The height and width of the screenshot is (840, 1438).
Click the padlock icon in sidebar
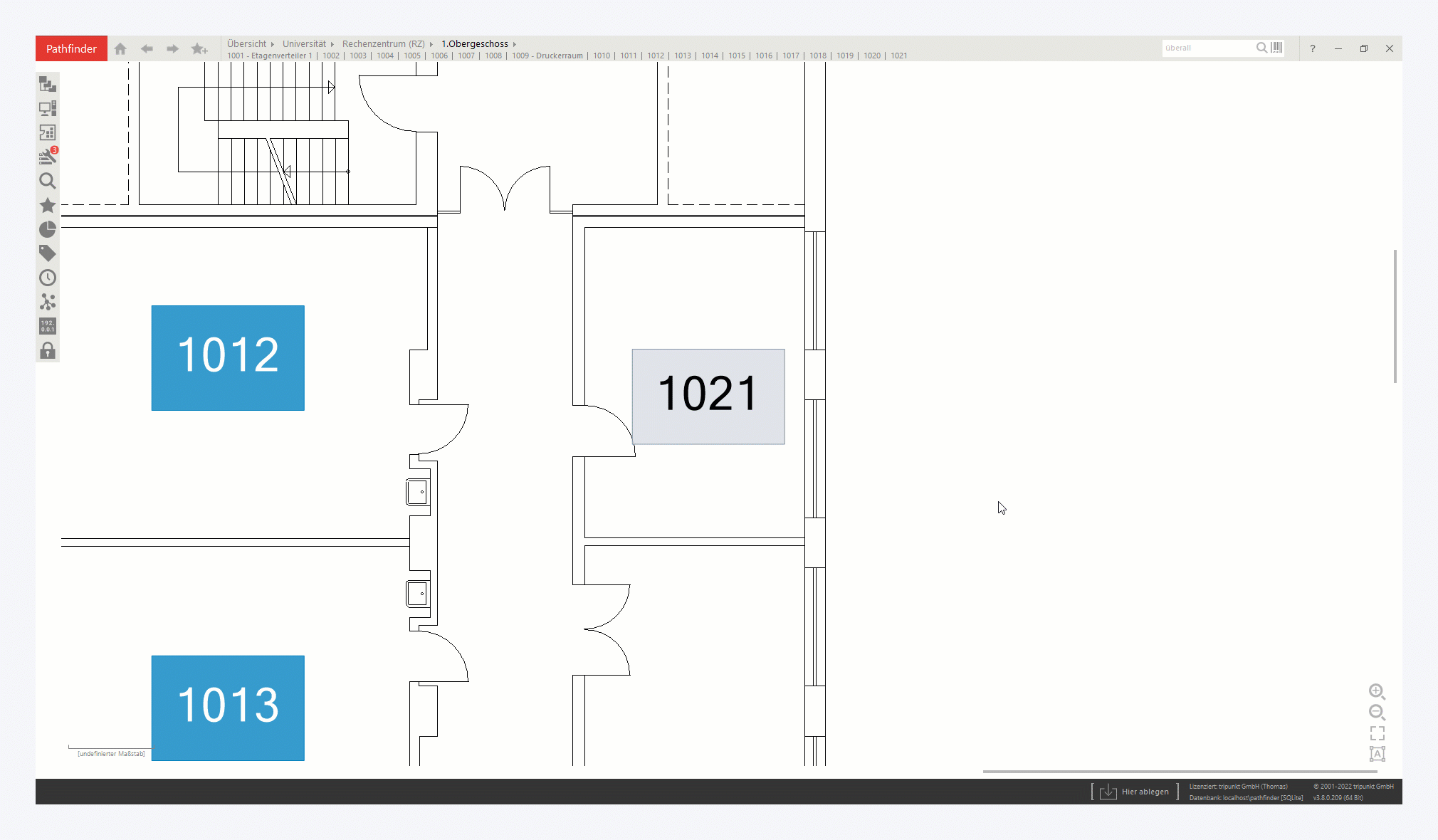pos(48,350)
